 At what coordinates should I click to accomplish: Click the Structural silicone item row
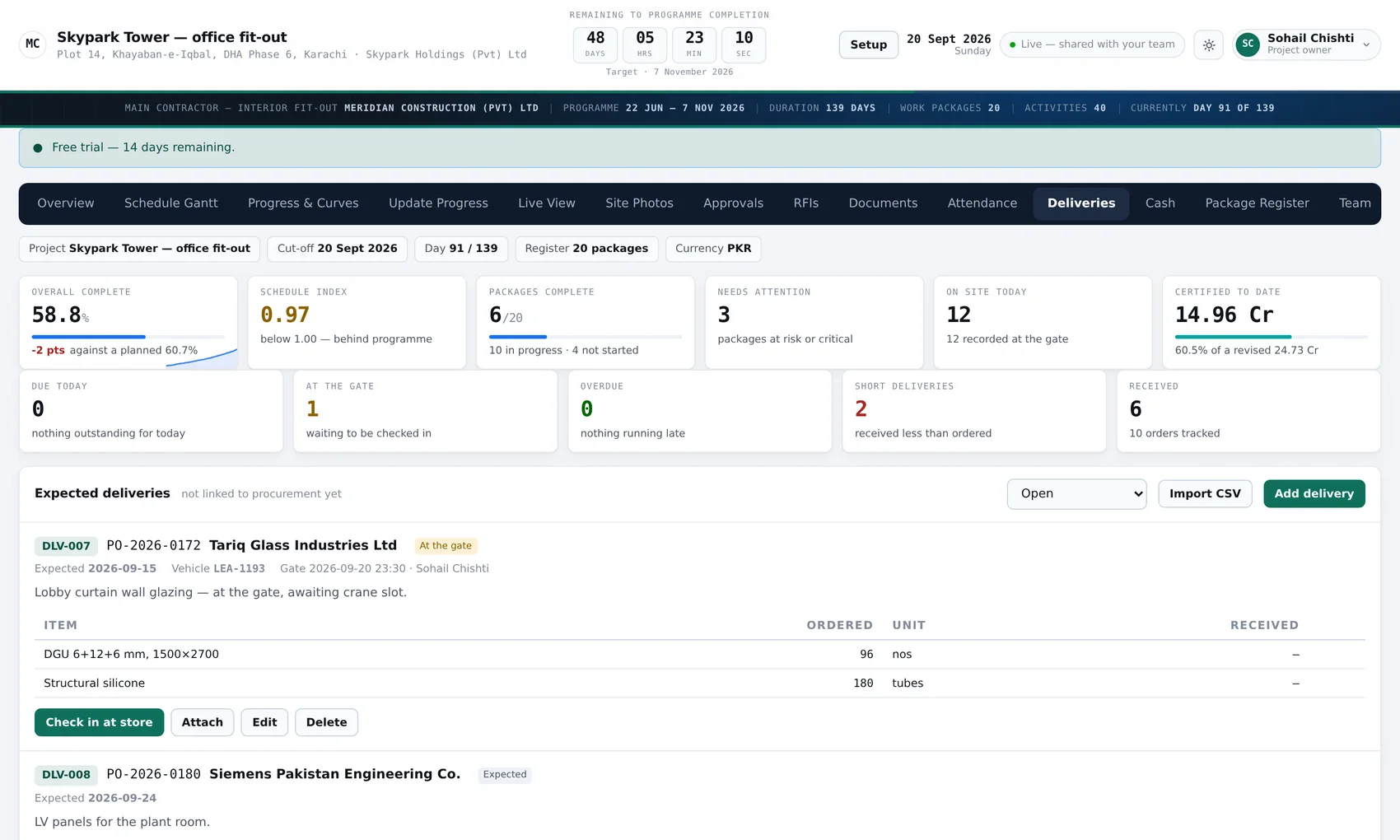coord(699,684)
